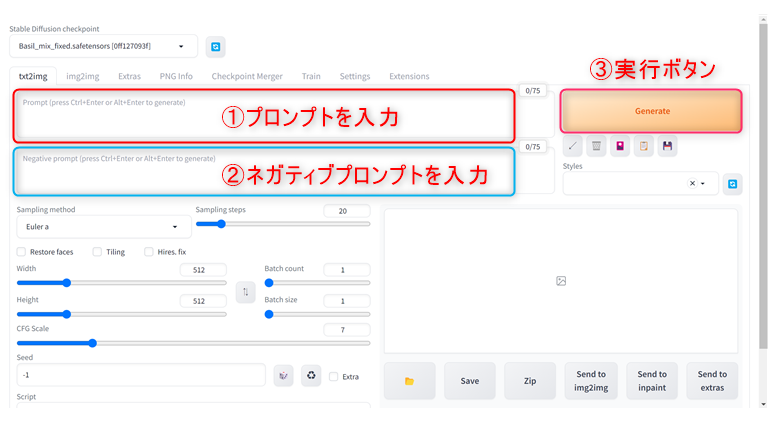Swap width and height values
Viewport: 768px width, 423px height.
pos(245,292)
